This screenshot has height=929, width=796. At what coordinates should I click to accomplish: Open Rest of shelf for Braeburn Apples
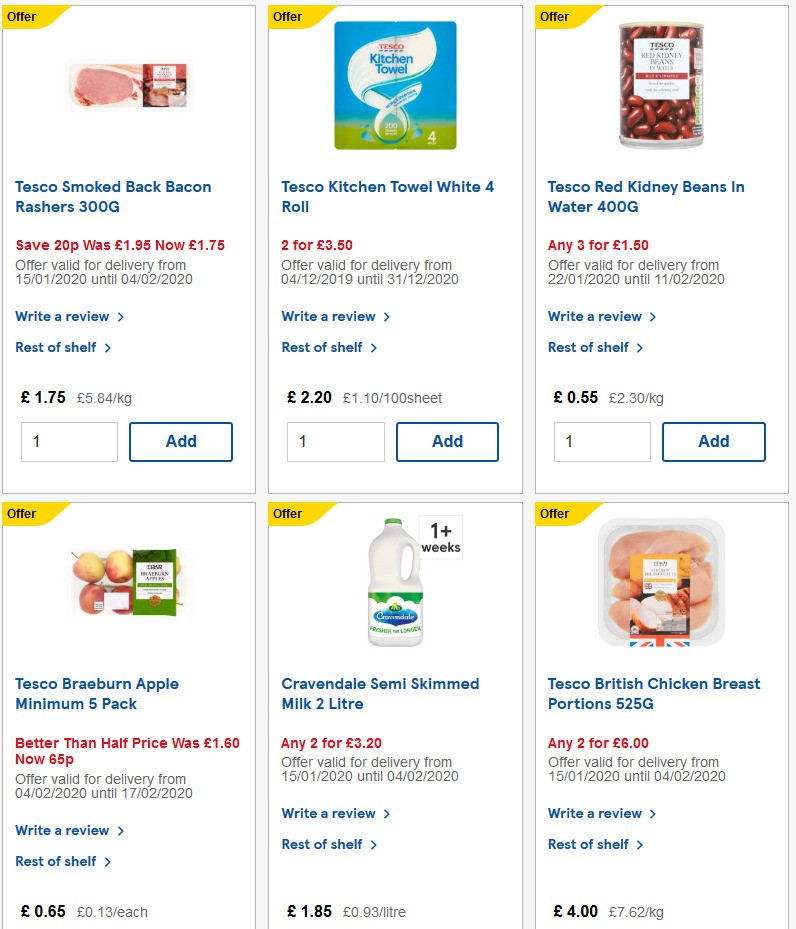coord(55,861)
